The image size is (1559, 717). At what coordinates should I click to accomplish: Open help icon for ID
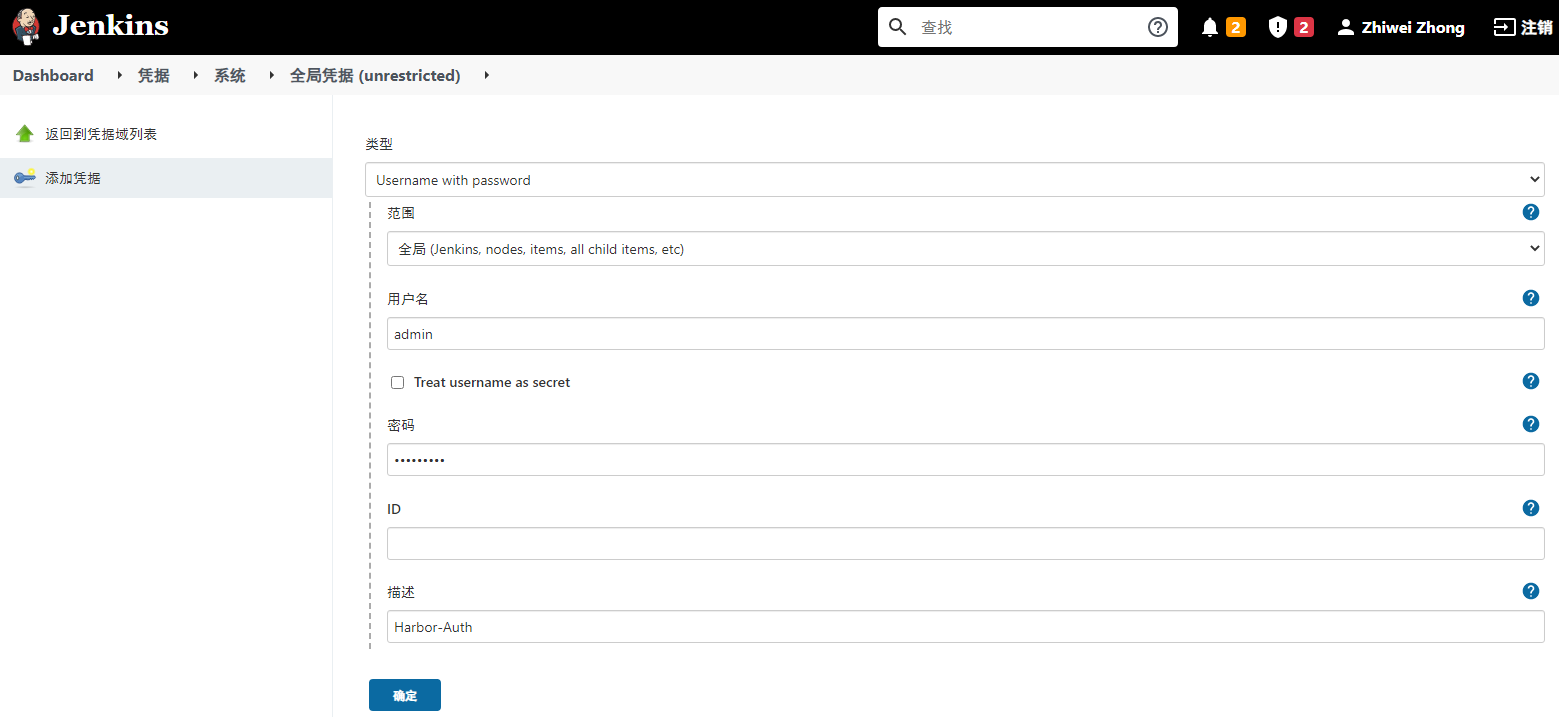point(1530,508)
